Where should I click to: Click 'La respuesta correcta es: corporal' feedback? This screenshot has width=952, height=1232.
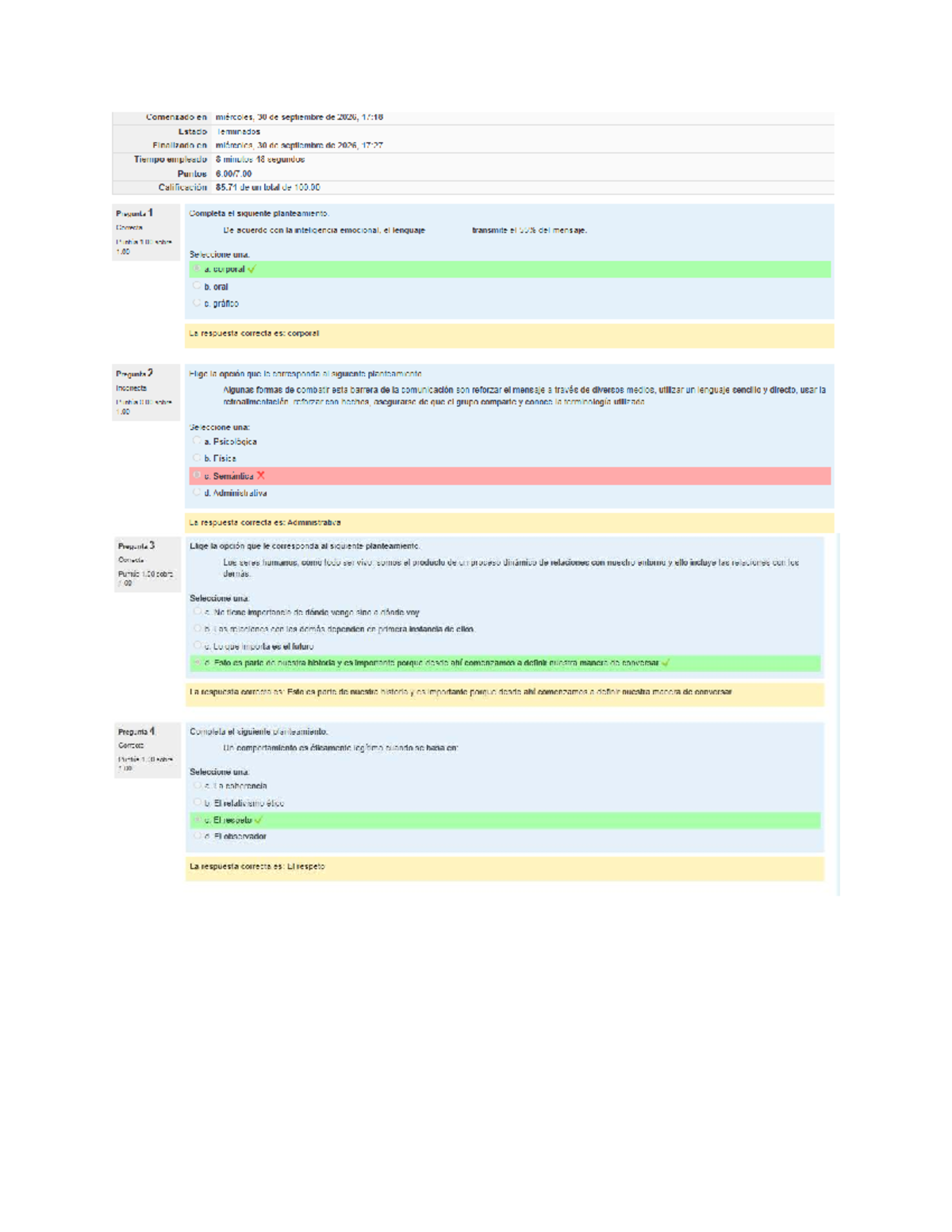pyautogui.click(x=254, y=333)
